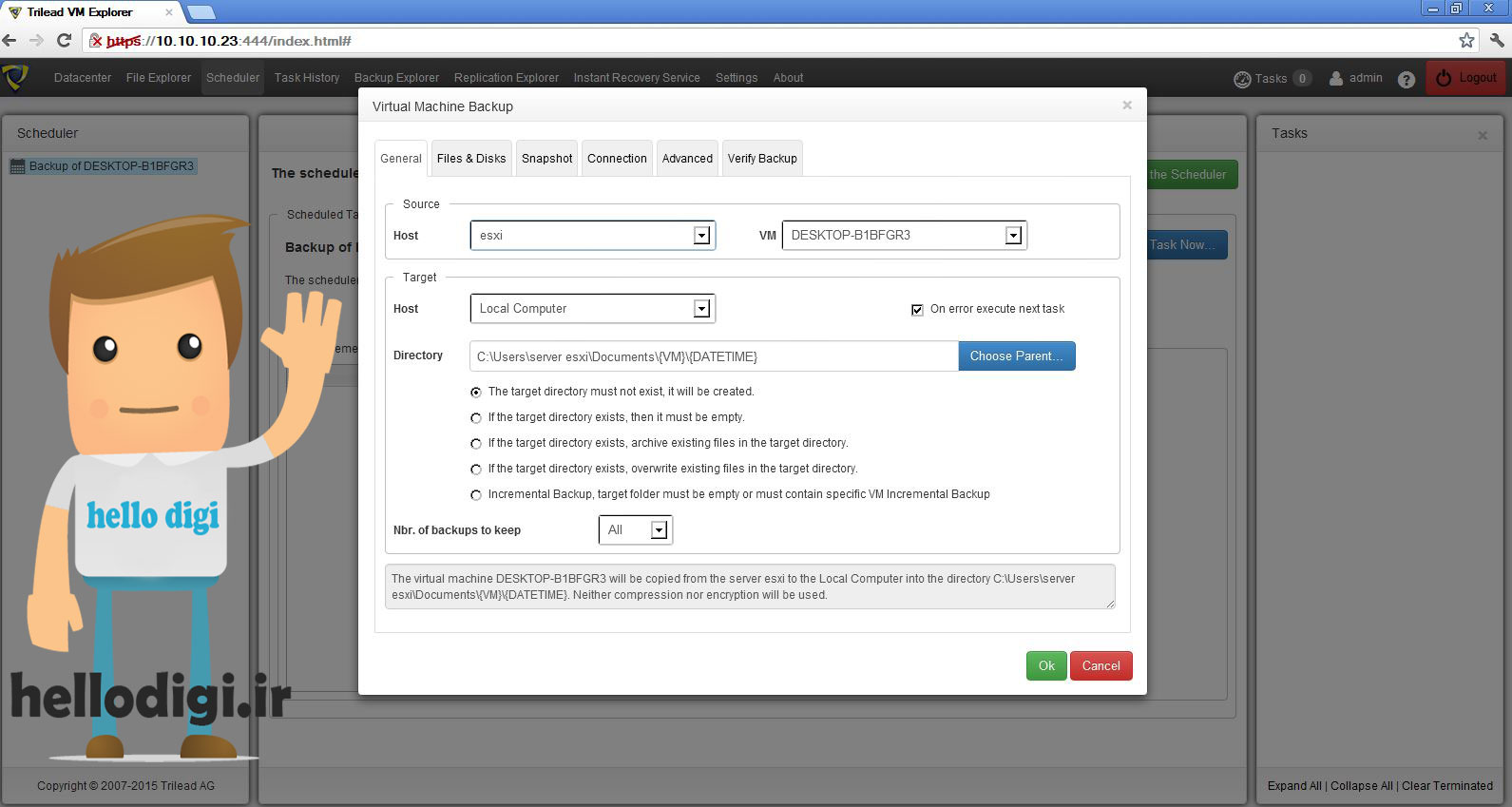Select 'directory exists, must be empty' option
This screenshot has width=1512, height=807.
476,417
